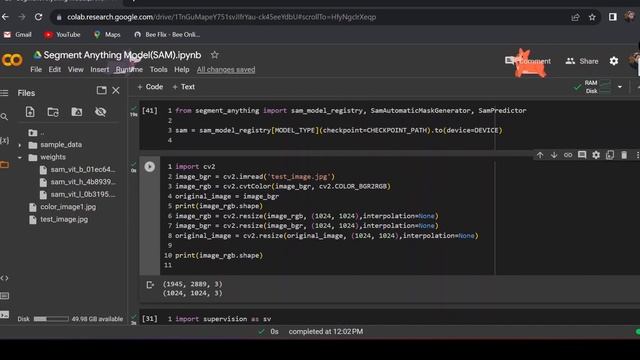
Task: Open the search sidebar icon
Action: 4,117
